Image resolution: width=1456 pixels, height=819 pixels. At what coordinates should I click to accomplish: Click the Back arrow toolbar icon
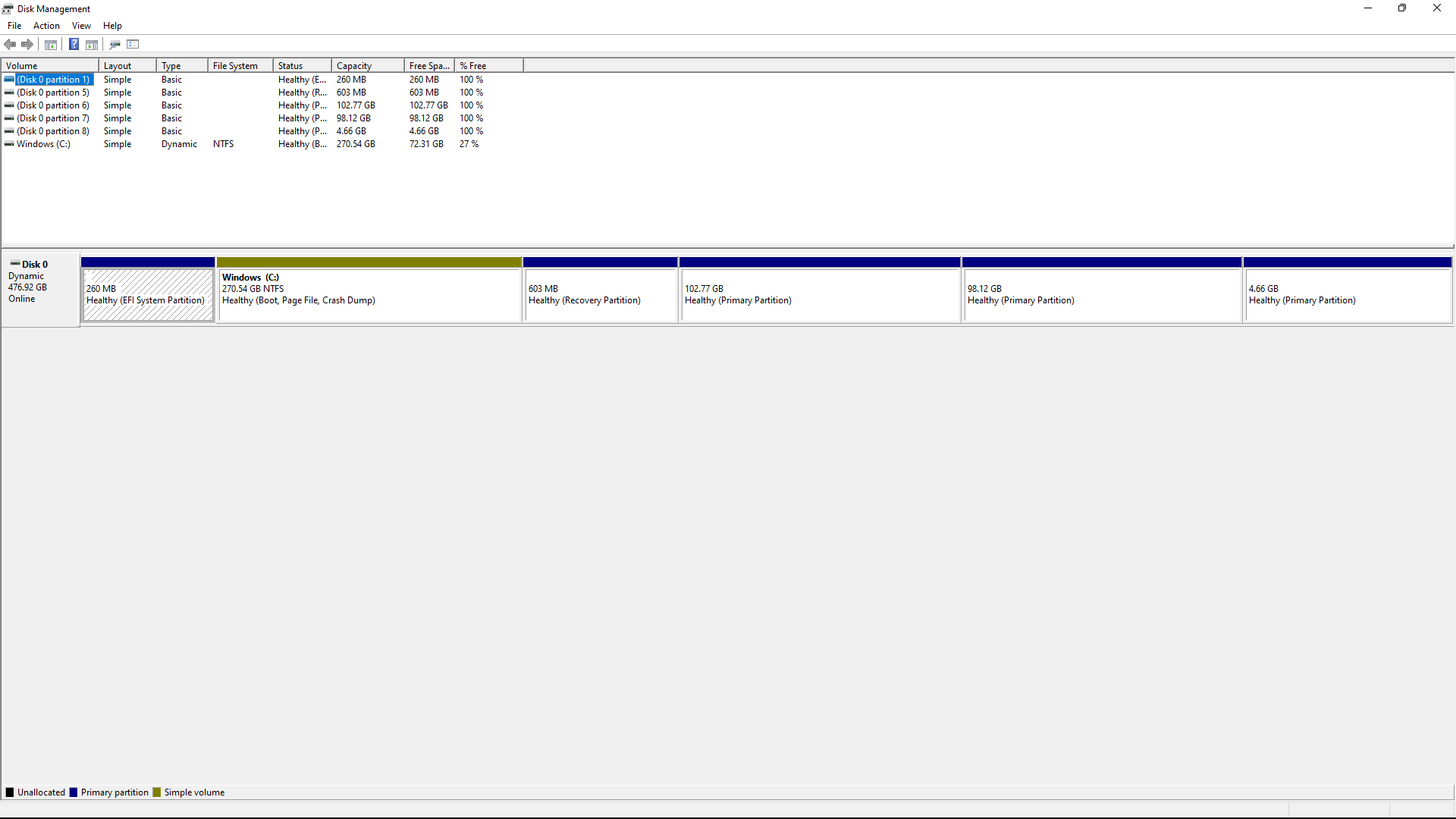point(10,44)
